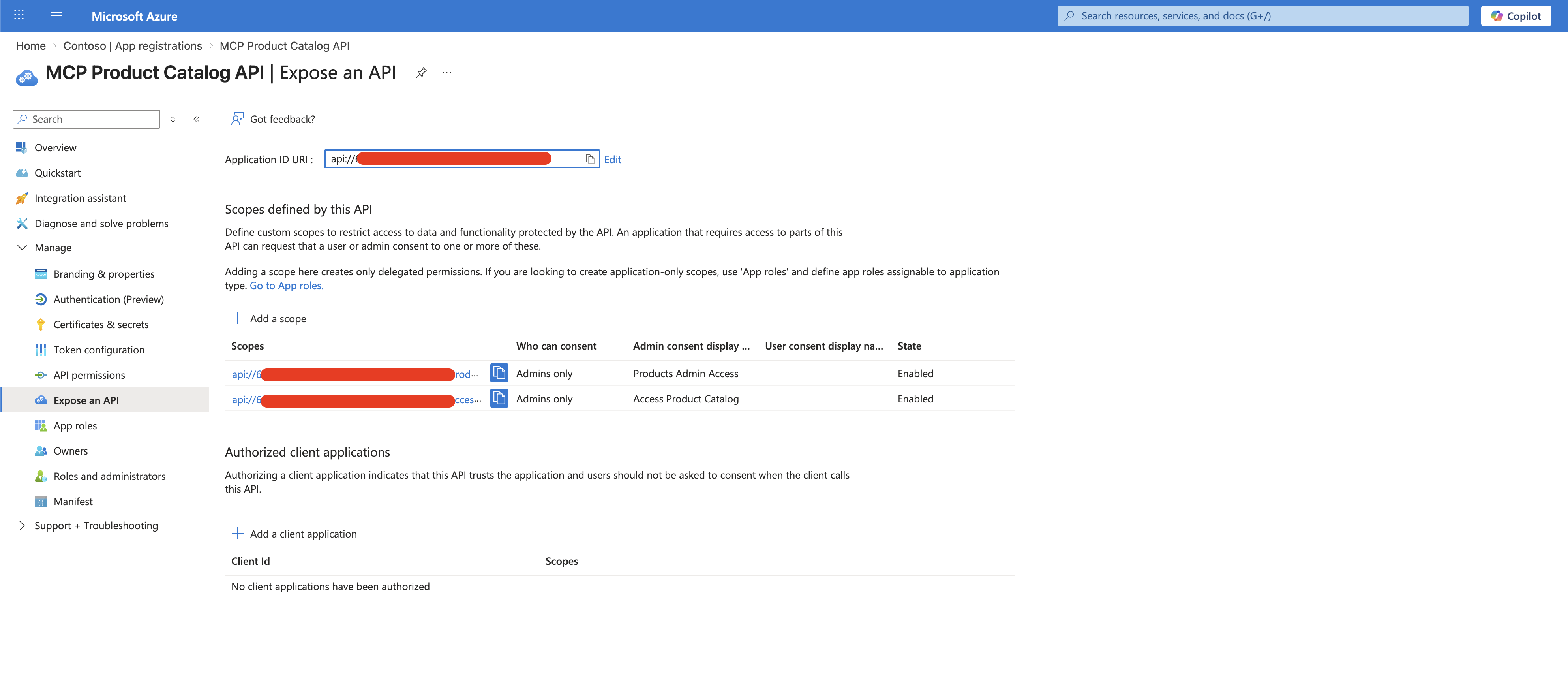
Task: Click the Edit link for Application ID URI
Action: coord(612,160)
